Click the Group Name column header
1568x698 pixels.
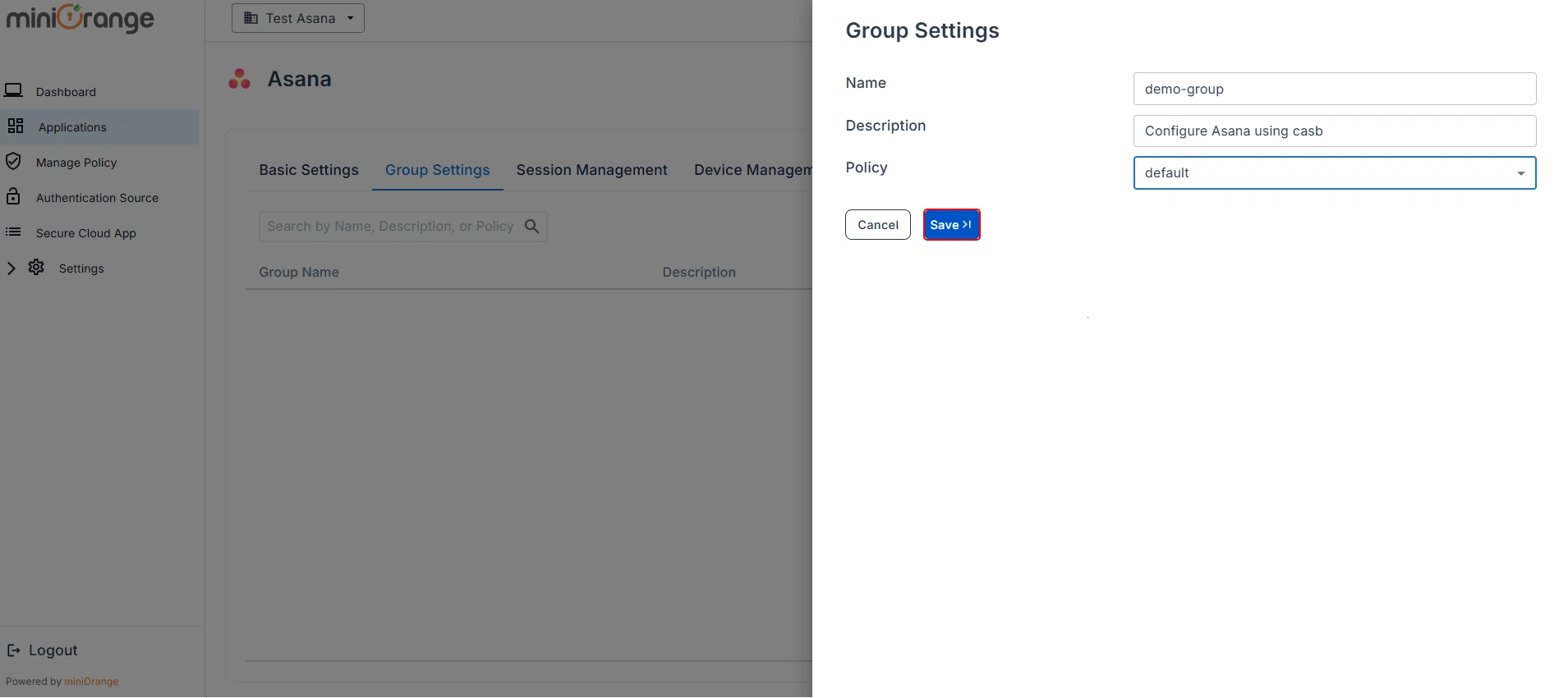click(299, 272)
